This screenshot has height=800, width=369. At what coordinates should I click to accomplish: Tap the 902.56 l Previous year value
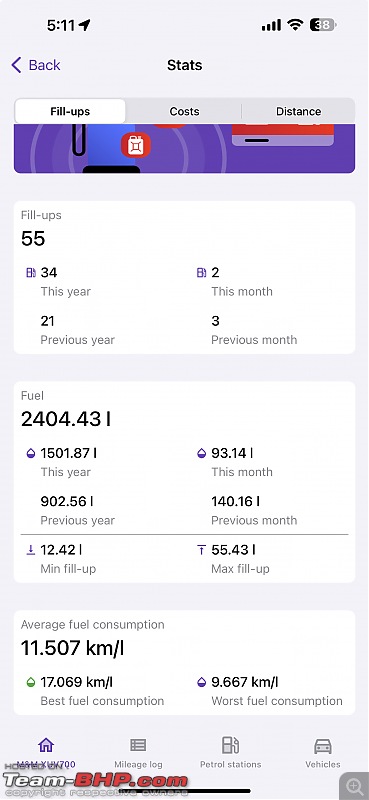pos(67,502)
